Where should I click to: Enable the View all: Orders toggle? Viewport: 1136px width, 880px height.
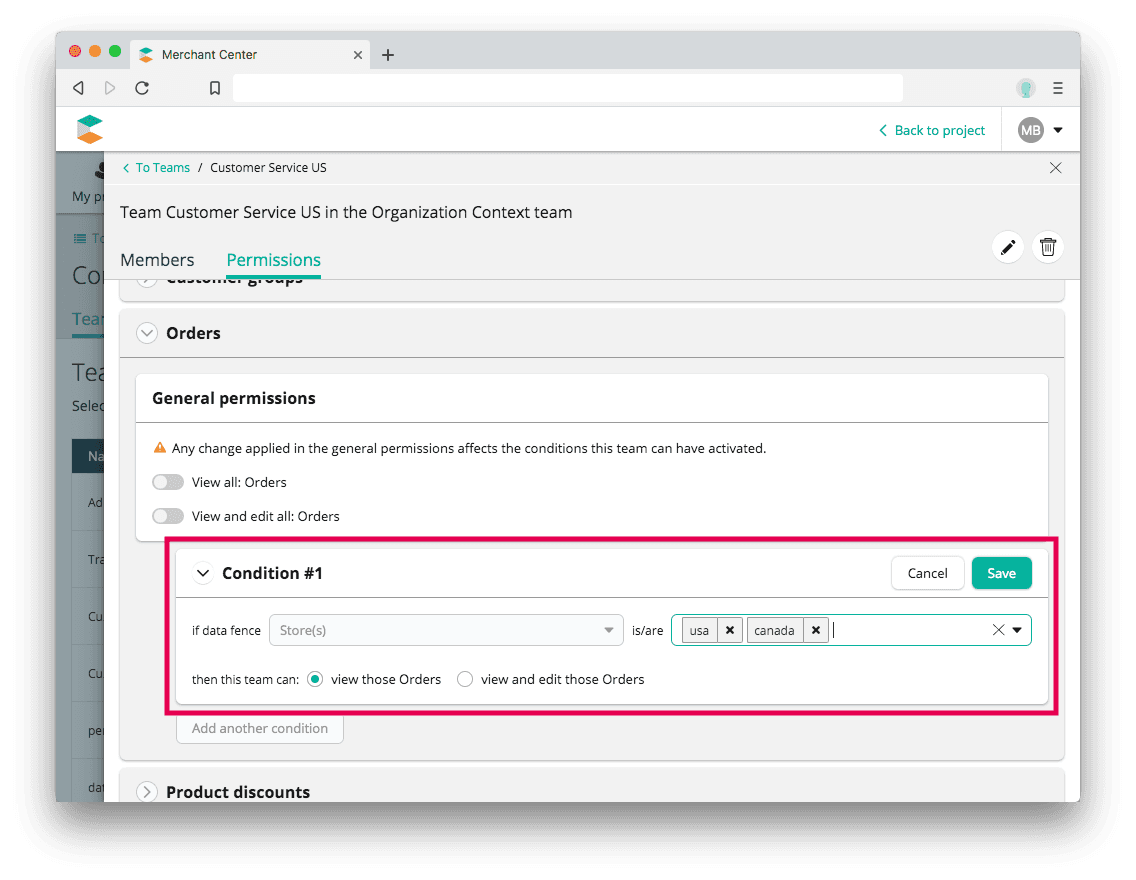pos(169,481)
